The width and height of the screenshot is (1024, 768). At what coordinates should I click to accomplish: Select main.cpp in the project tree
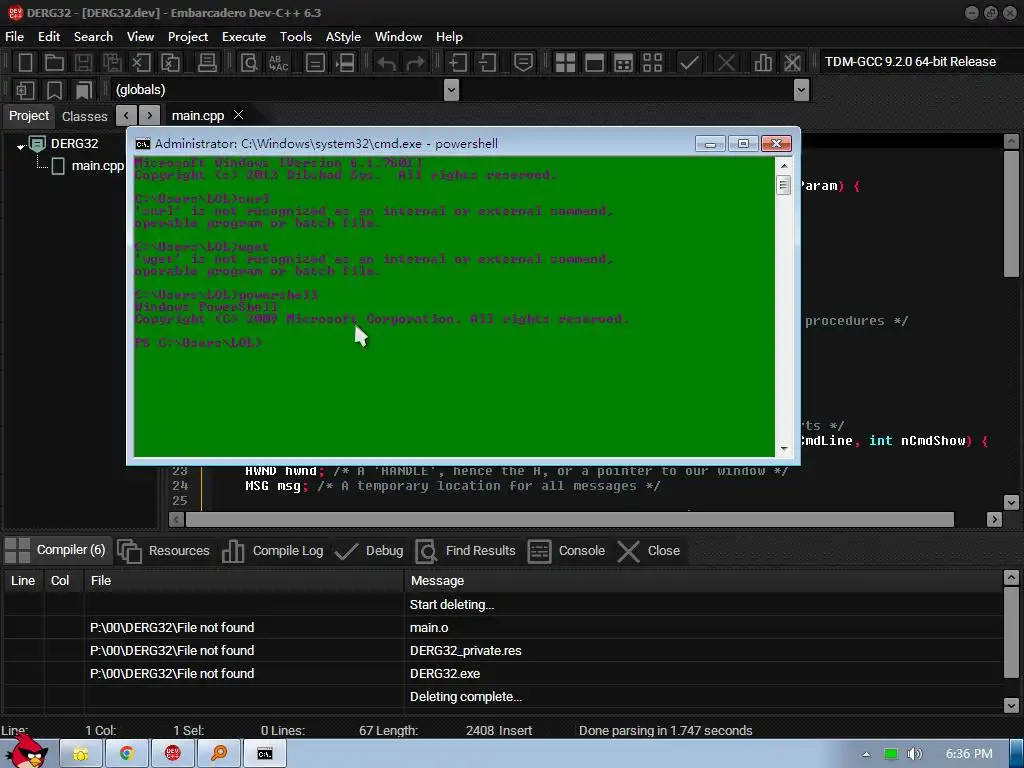(x=97, y=166)
